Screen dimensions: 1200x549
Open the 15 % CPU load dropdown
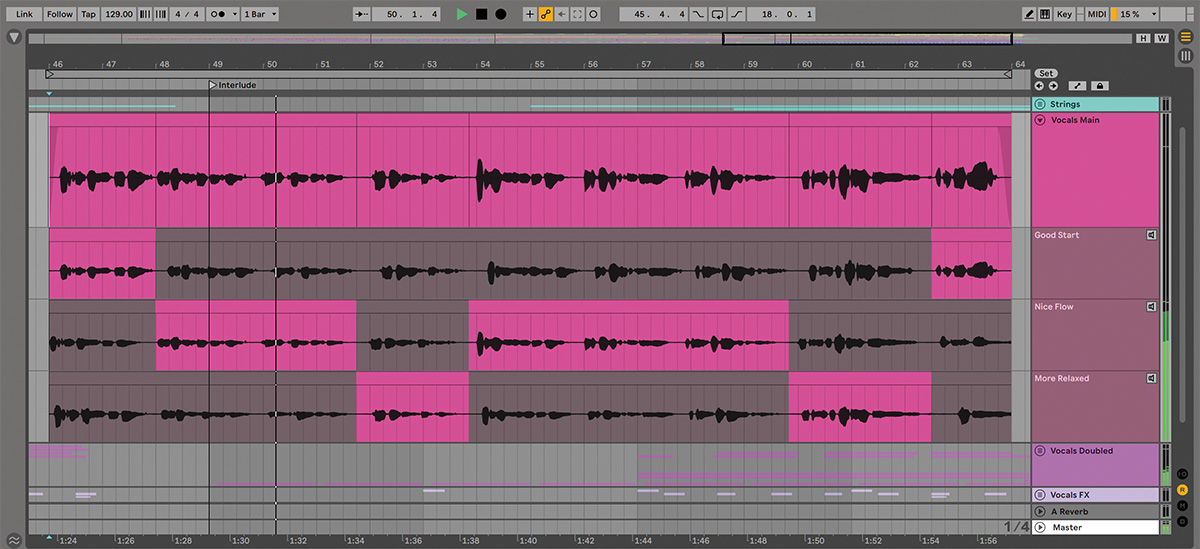click(x=1139, y=14)
